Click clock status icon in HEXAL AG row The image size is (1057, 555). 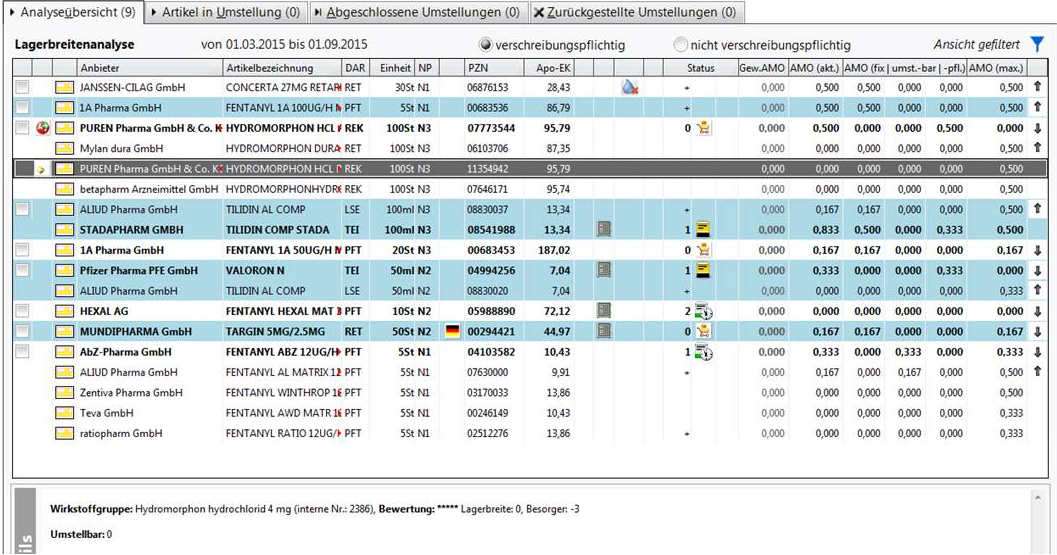[704, 312]
